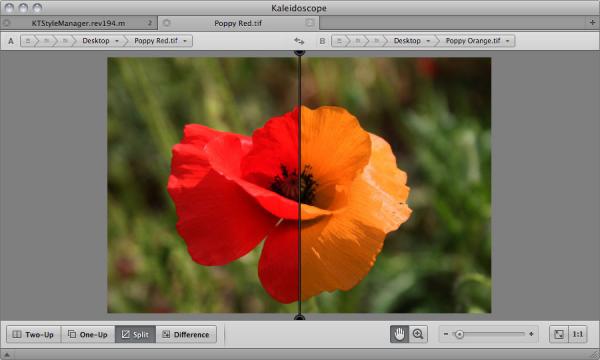The width and height of the screenshot is (600, 360).
Task: Click the minus end of zoom slider
Action: 446,334
